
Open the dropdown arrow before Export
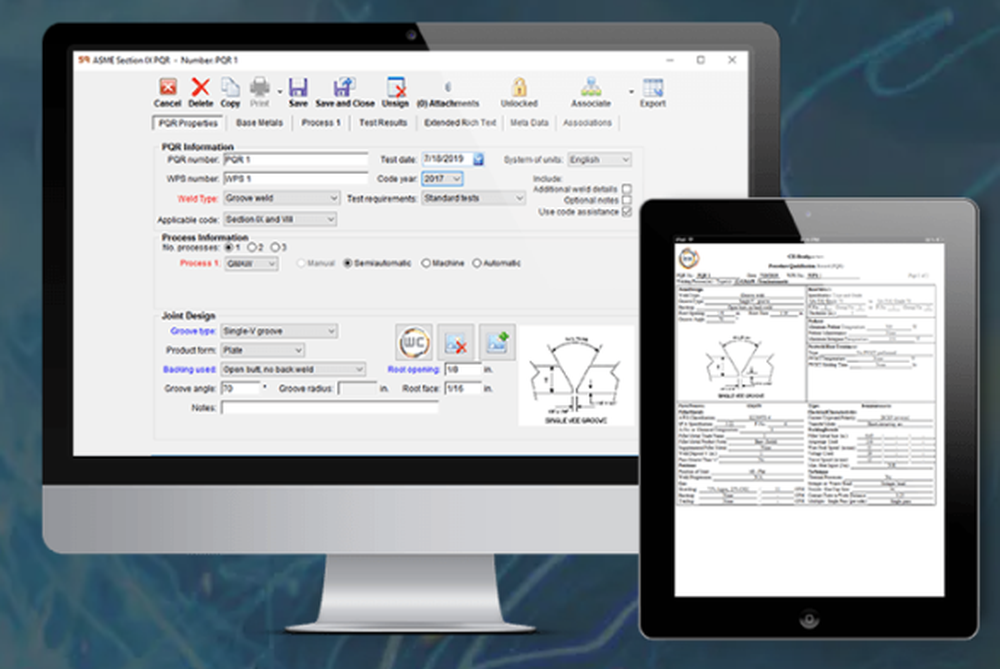(x=631, y=91)
